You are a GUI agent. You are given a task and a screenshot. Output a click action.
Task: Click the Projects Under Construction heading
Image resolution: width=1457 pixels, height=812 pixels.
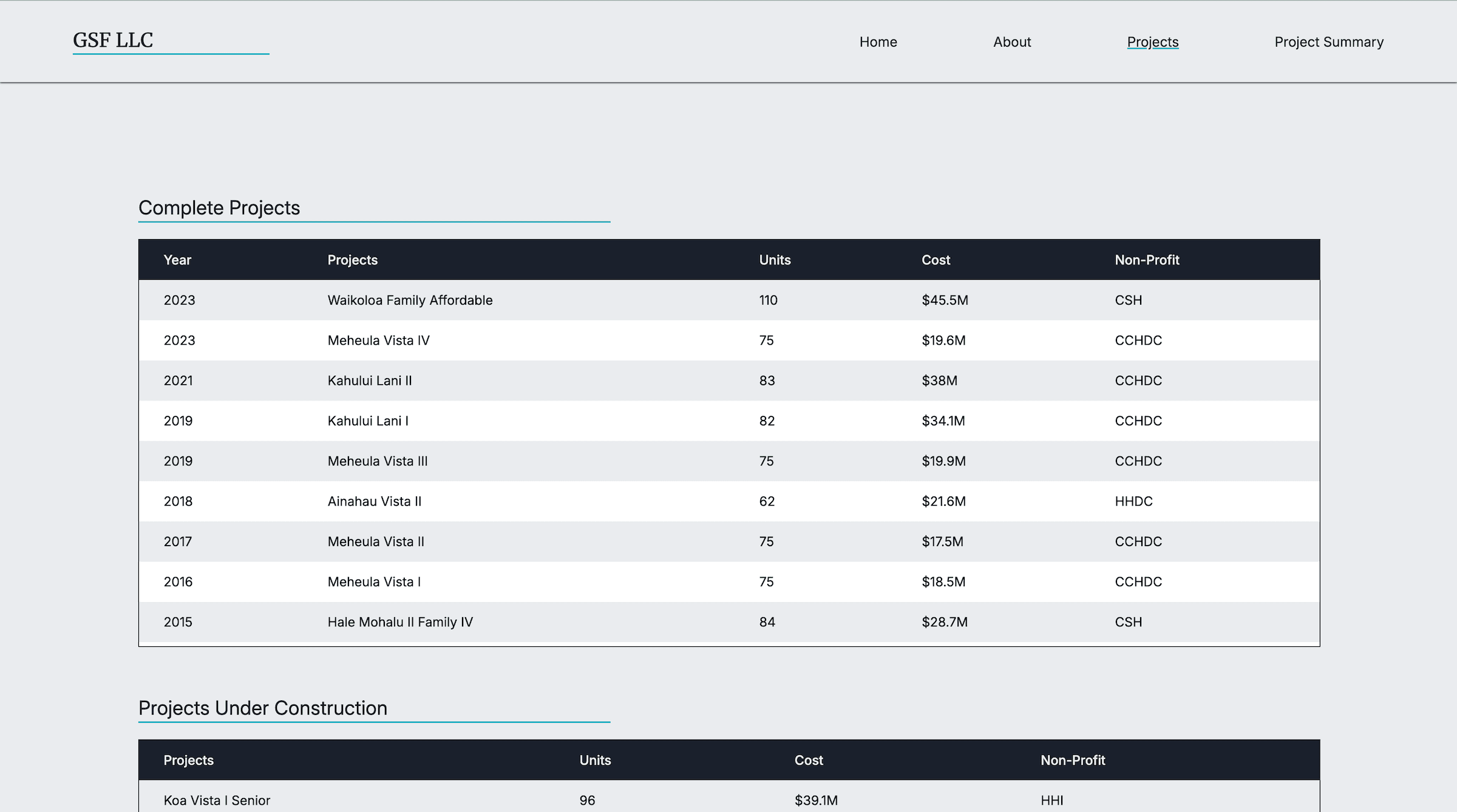[x=263, y=708]
